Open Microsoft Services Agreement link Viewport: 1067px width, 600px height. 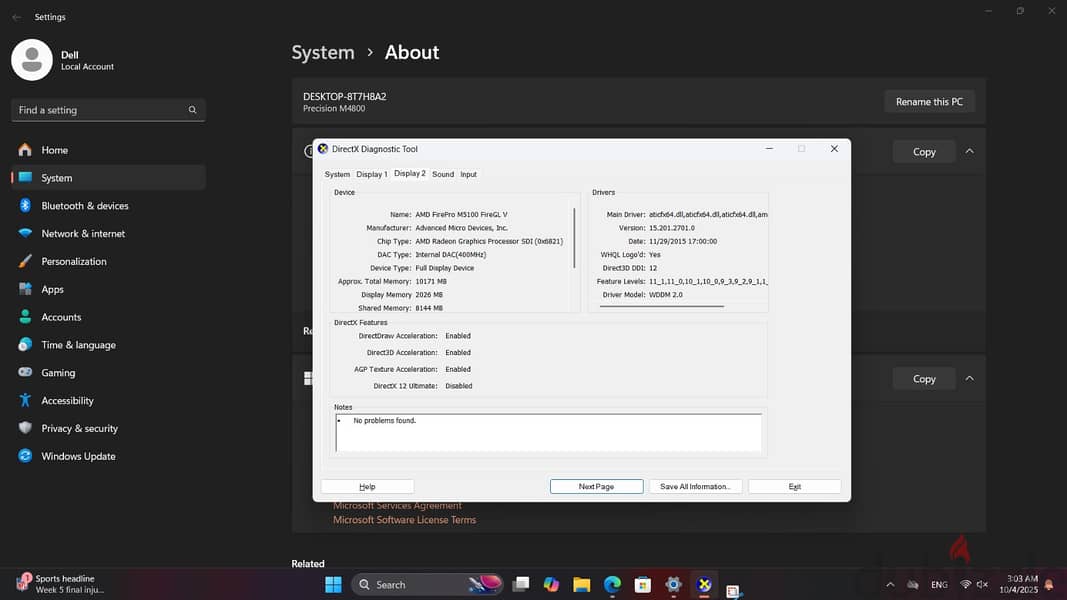(397, 506)
